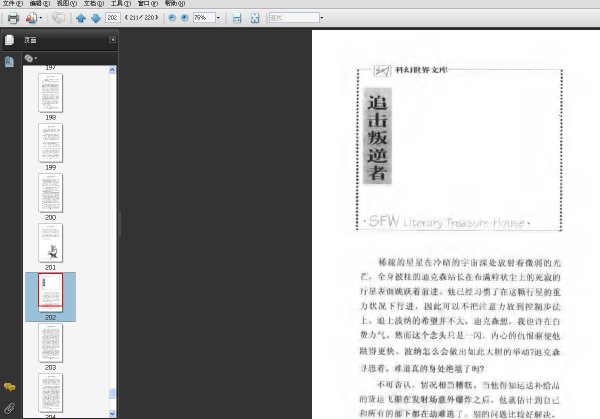Click the create PDF online icon
600x419 pixels.
(x=31, y=18)
